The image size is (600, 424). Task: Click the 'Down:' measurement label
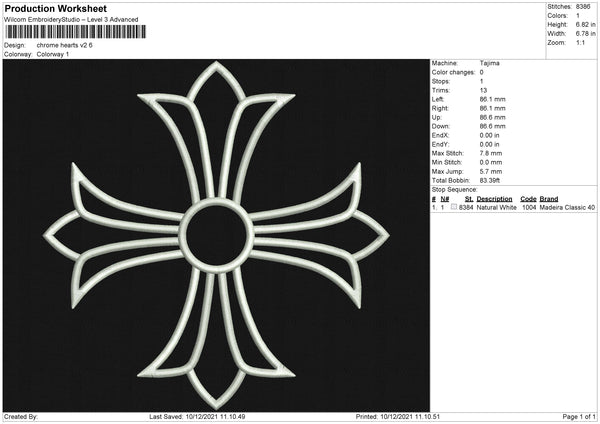pyautogui.click(x=440, y=126)
